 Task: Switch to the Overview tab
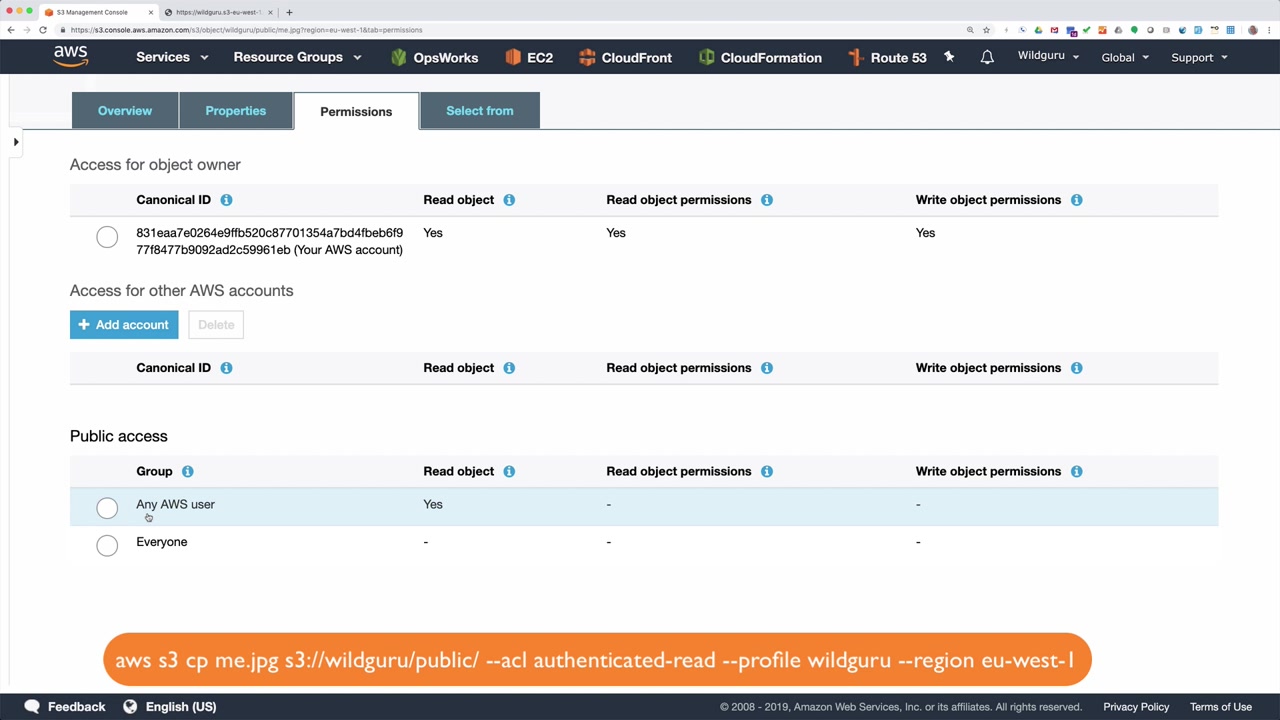125,111
